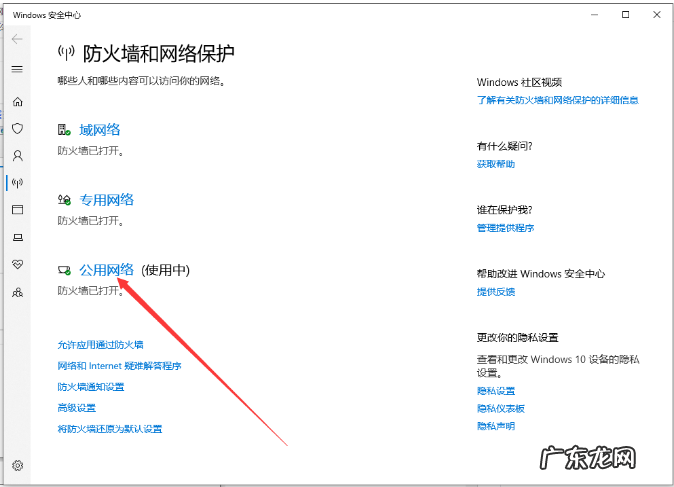Open 隐私设置 link
674x487 pixels.
(496, 391)
